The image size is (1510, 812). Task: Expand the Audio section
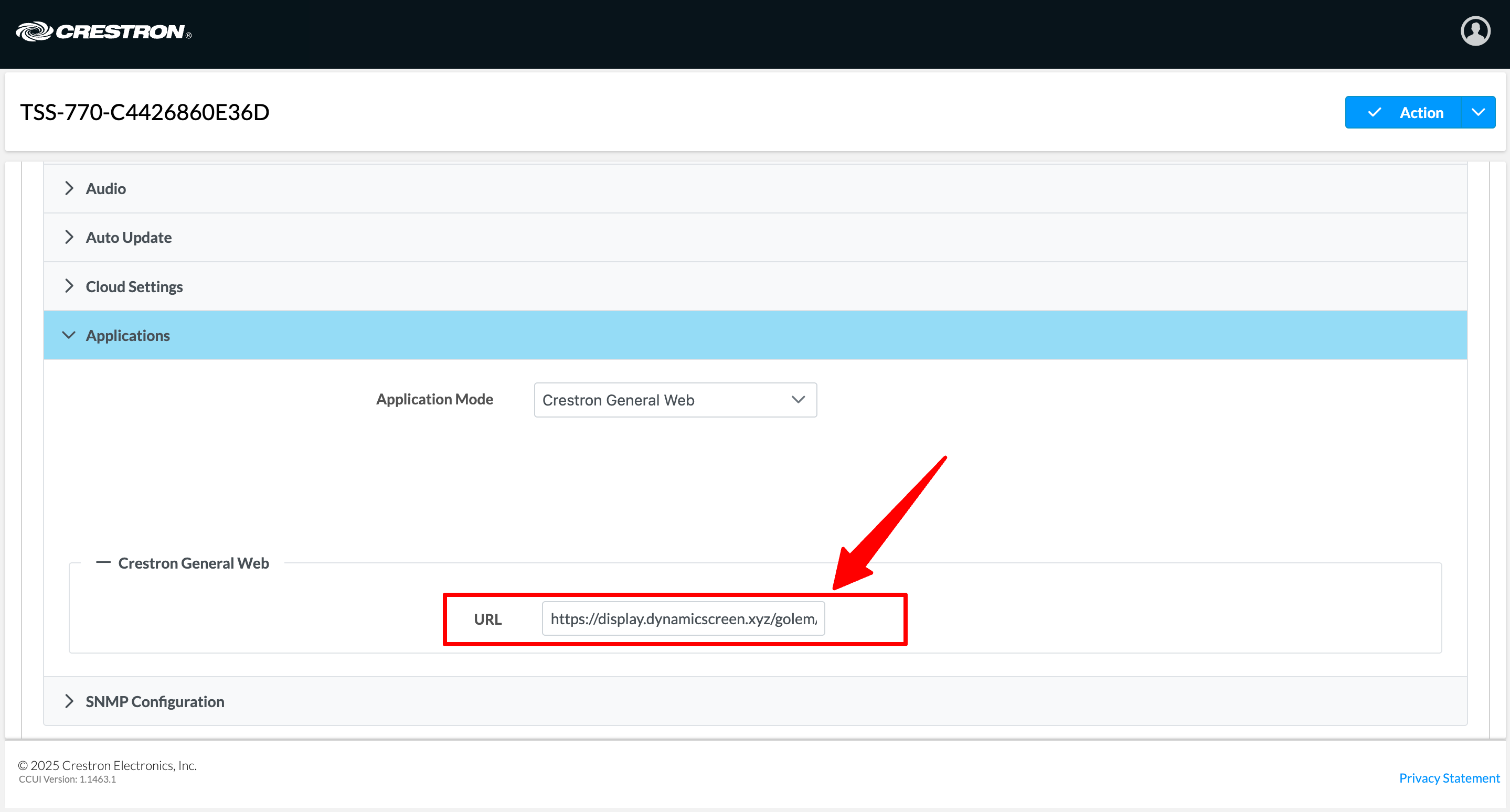point(755,189)
